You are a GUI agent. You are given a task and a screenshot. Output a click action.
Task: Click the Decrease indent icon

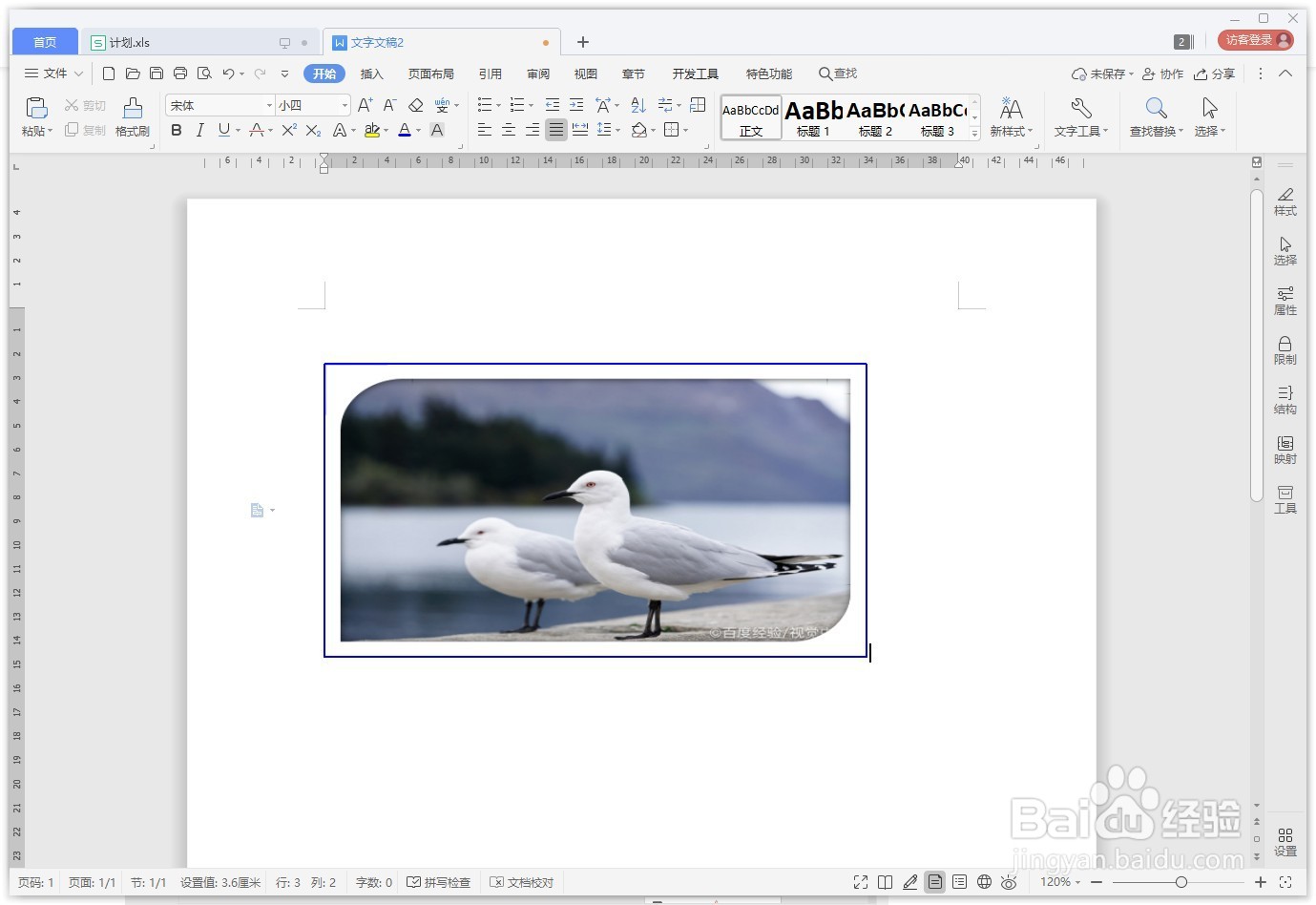(x=552, y=105)
